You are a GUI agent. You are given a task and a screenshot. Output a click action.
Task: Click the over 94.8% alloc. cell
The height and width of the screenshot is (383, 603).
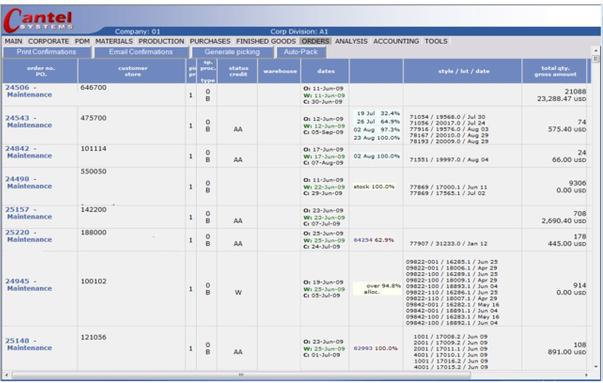377,289
